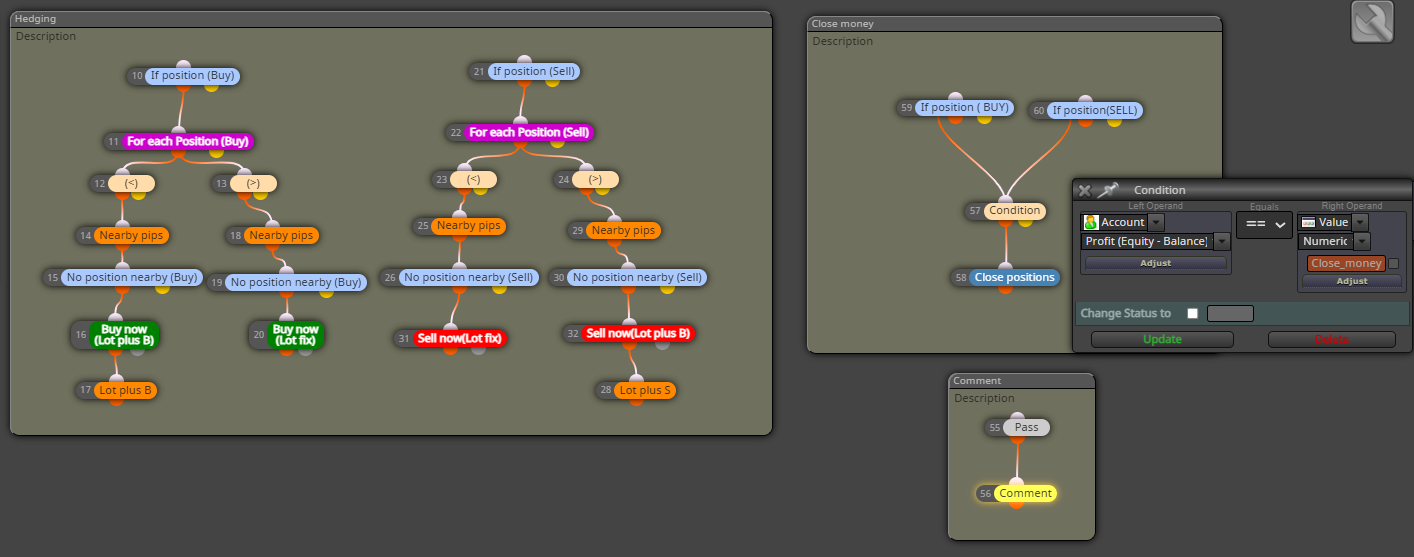Toggle the small checkbox beside Close_money

coord(1393,264)
